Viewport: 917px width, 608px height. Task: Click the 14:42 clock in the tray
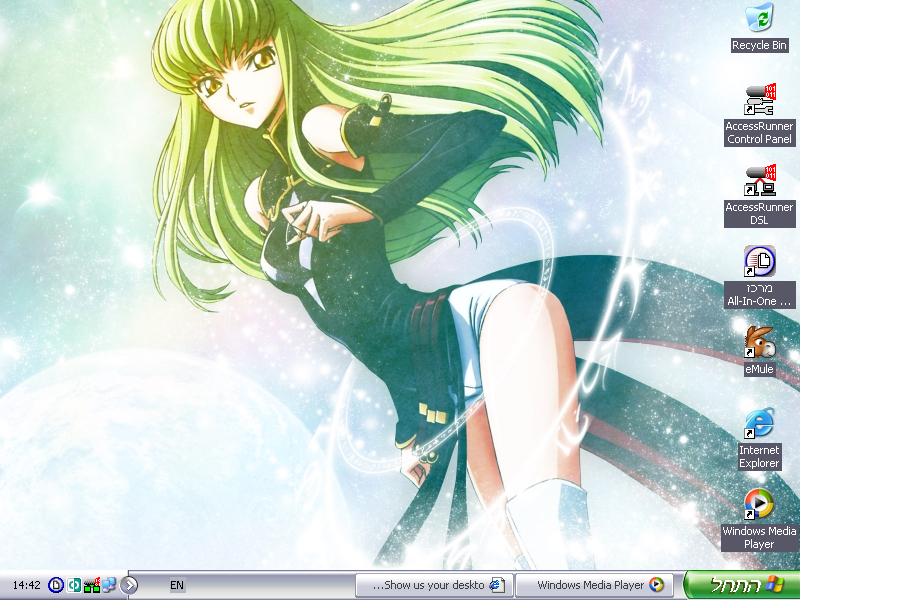[x=26, y=586]
